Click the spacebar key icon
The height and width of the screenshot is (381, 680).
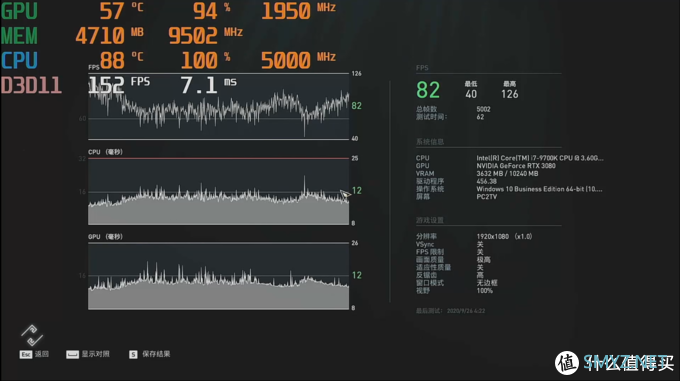click(72, 355)
